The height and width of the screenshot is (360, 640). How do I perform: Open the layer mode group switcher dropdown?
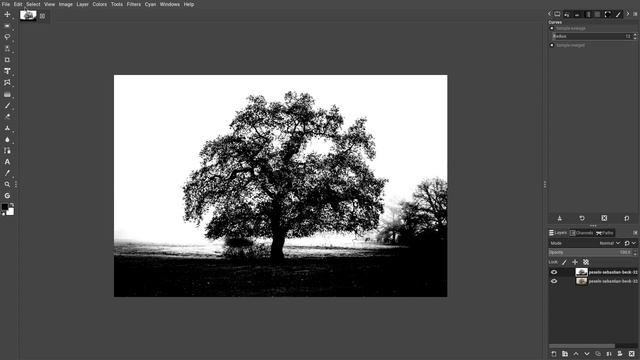(x=630, y=243)
